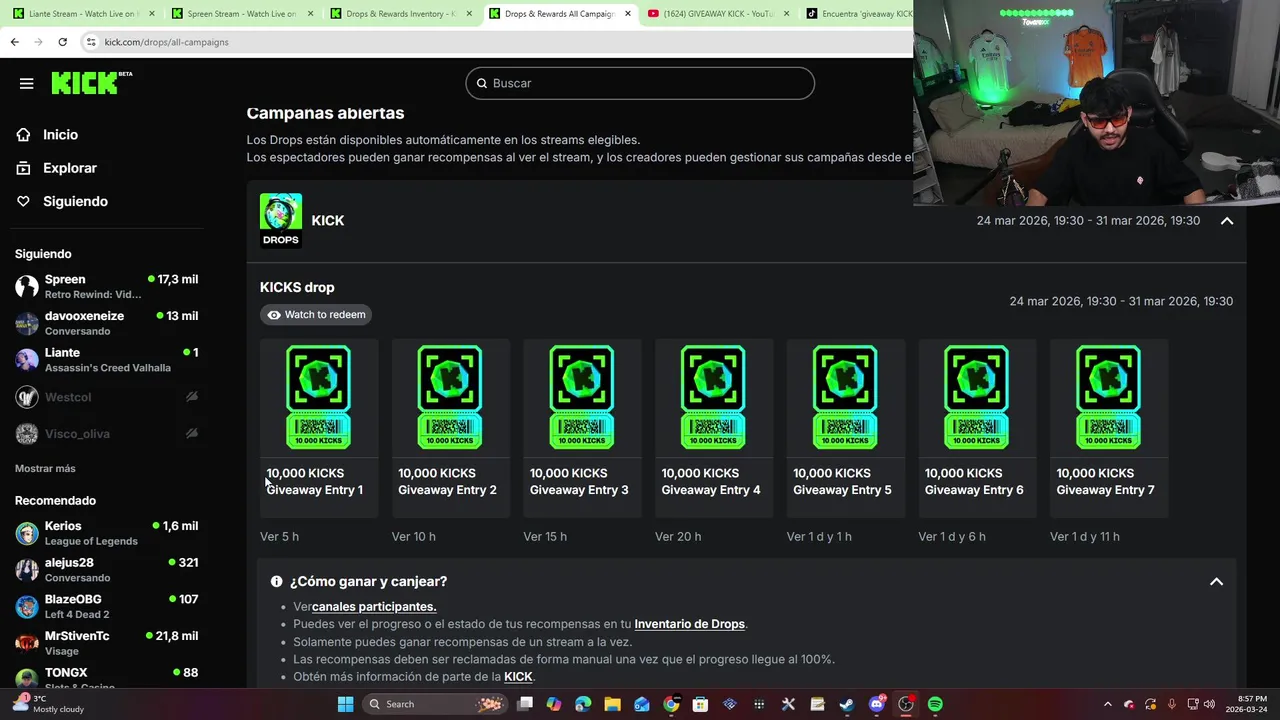This screenshot has width=1280, height=720.
Task: Open Spreen channel in following list
Action: 106,286
